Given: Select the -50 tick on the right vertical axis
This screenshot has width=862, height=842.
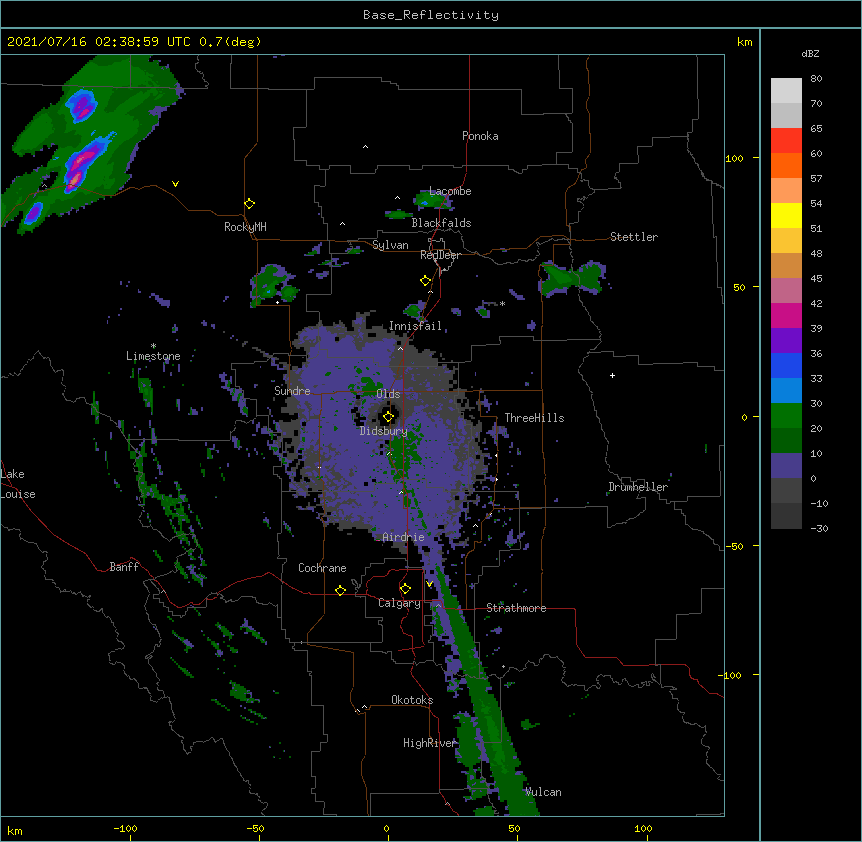Looking at the screenshot, I should pyautogui.click(x=734, y=546).
